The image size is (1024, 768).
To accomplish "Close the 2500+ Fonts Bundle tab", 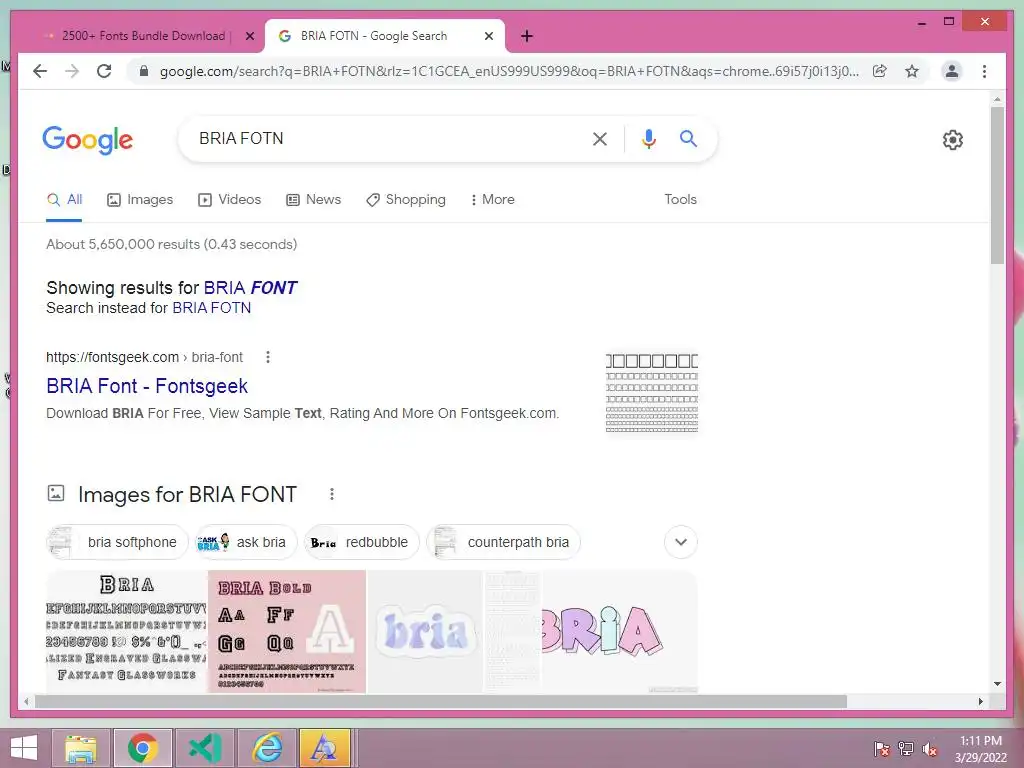I will coord(249,36).
